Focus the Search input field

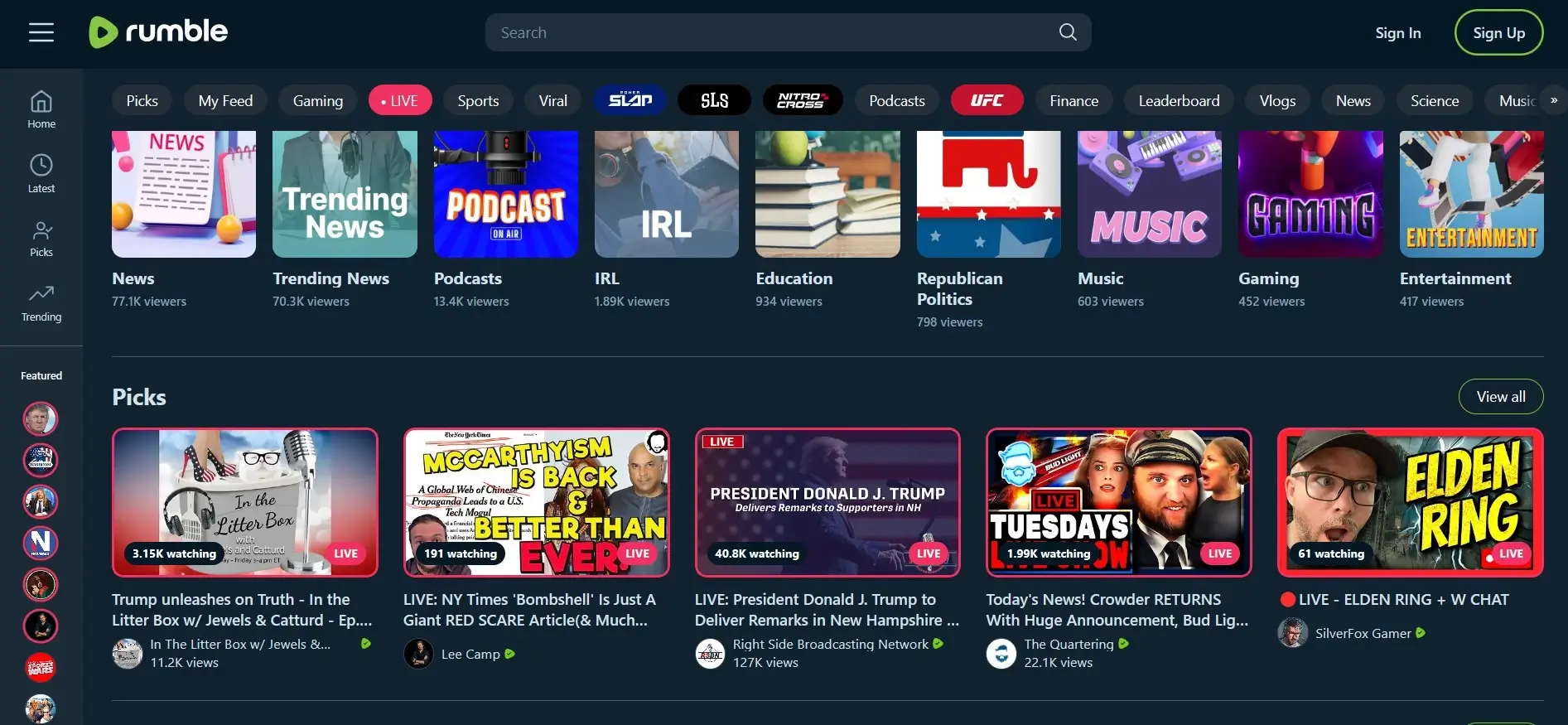click(x=788, y=32)
